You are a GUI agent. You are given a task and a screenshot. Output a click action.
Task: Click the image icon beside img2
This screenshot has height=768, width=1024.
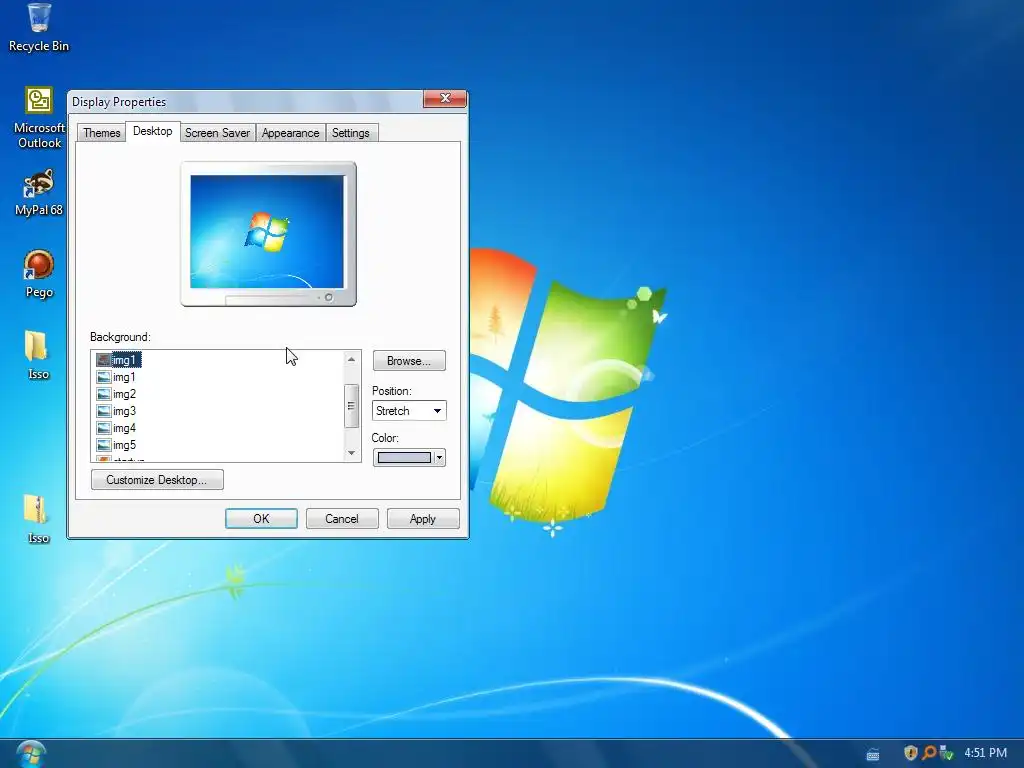(x=103, y=394)
